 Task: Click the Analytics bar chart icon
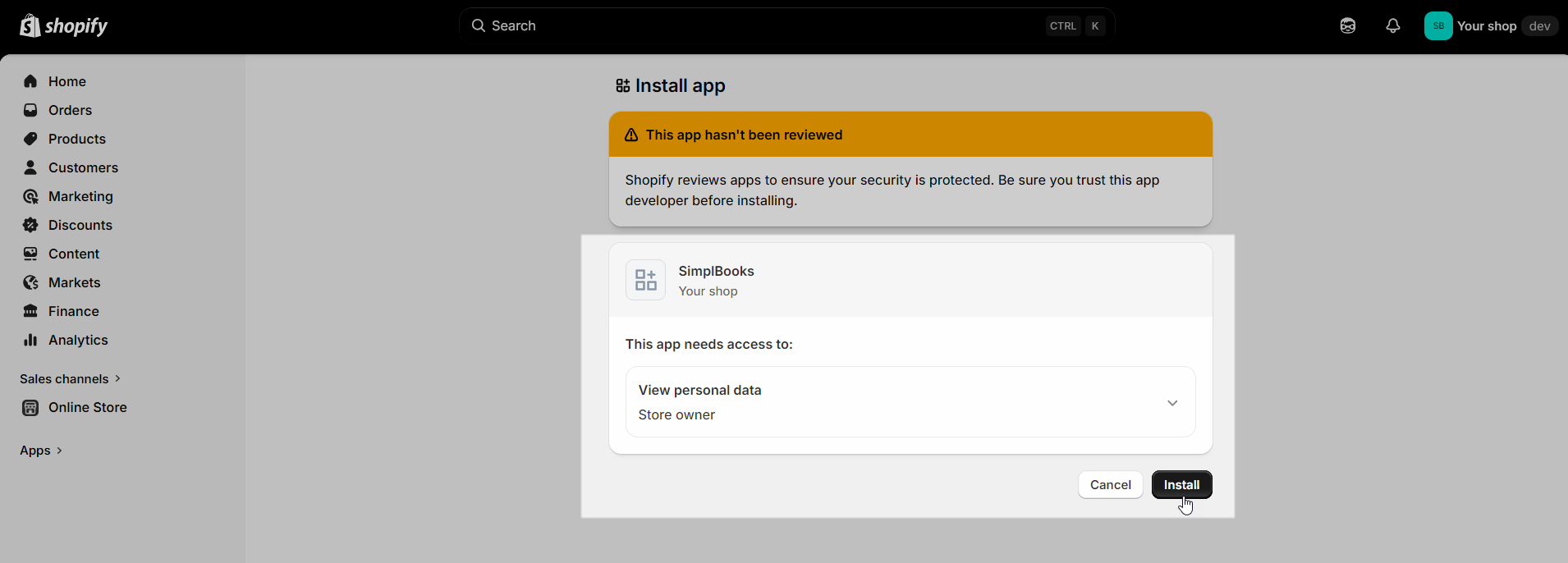[x=30, y=340]
